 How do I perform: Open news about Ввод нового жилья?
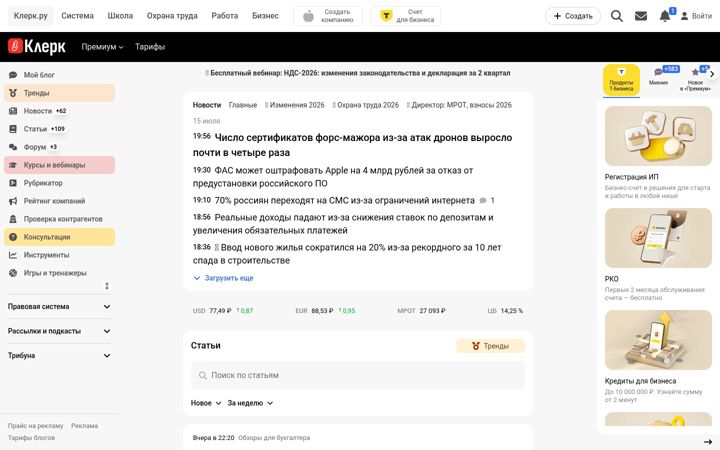[348, 254]
